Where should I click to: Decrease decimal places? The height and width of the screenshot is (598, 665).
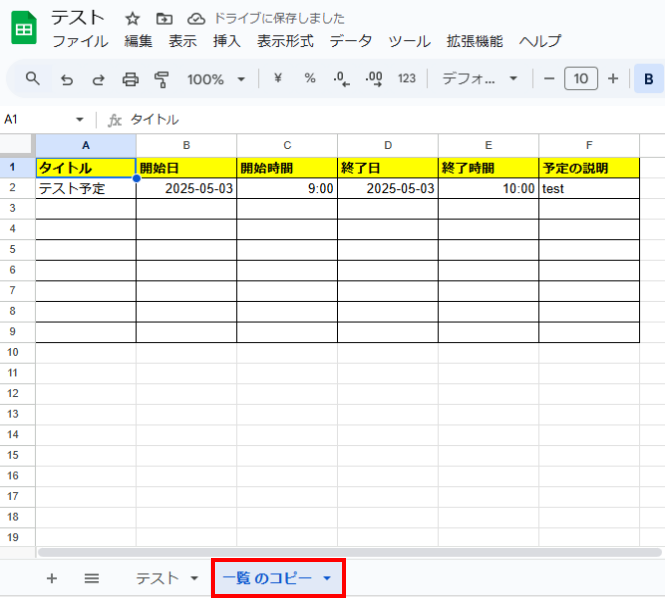[x=341, y=79]
